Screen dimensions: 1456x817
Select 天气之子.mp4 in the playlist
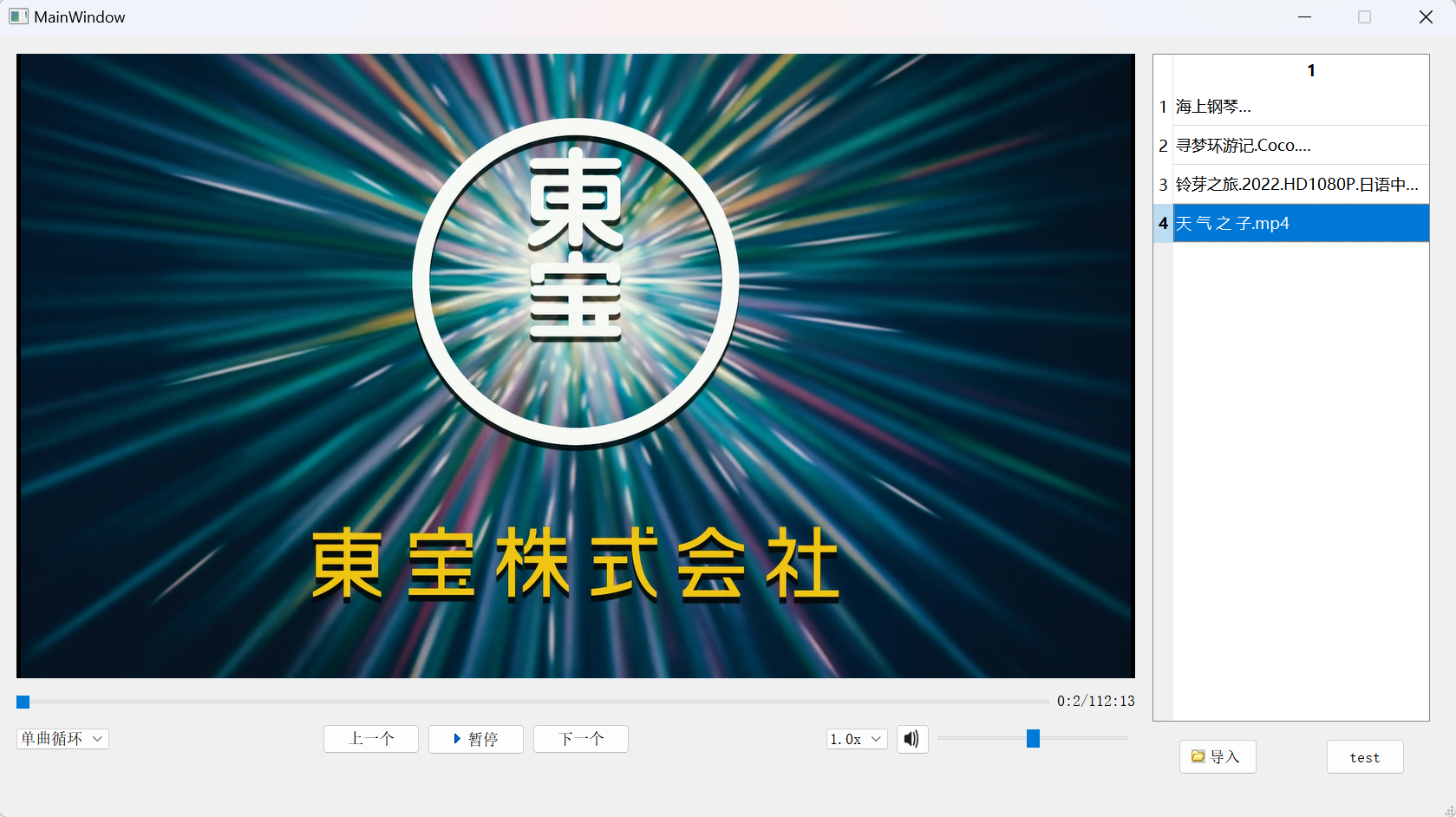(1301, 224)
